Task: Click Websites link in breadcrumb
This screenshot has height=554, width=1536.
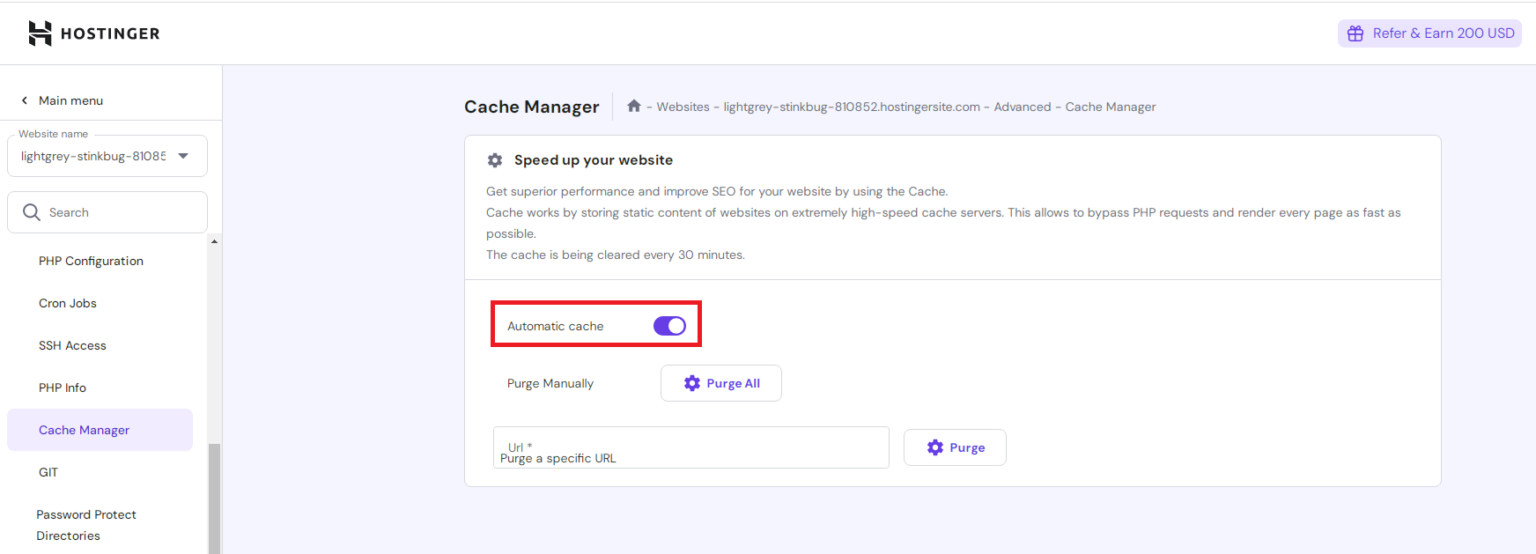Action: 682,107
